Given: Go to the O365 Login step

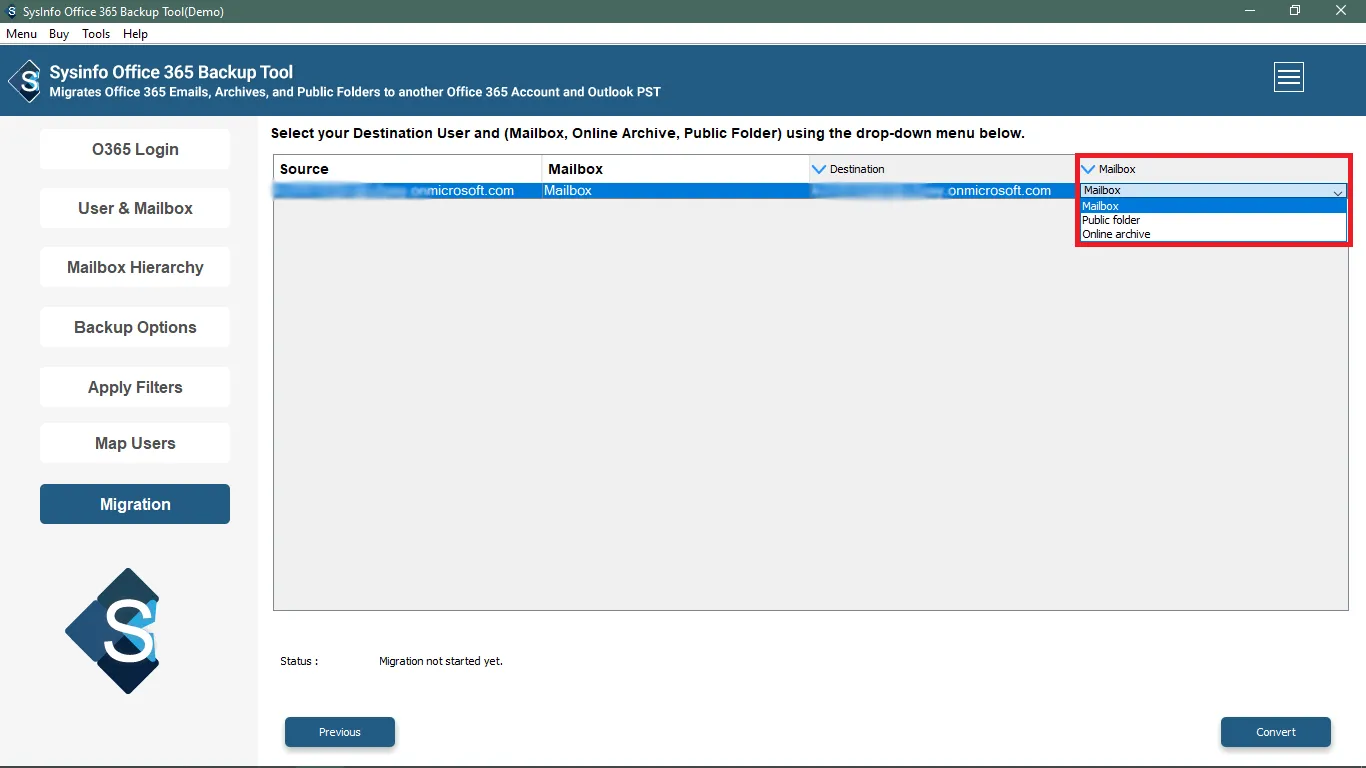Looking at the screenshot, I should click(x=135, y=149).
